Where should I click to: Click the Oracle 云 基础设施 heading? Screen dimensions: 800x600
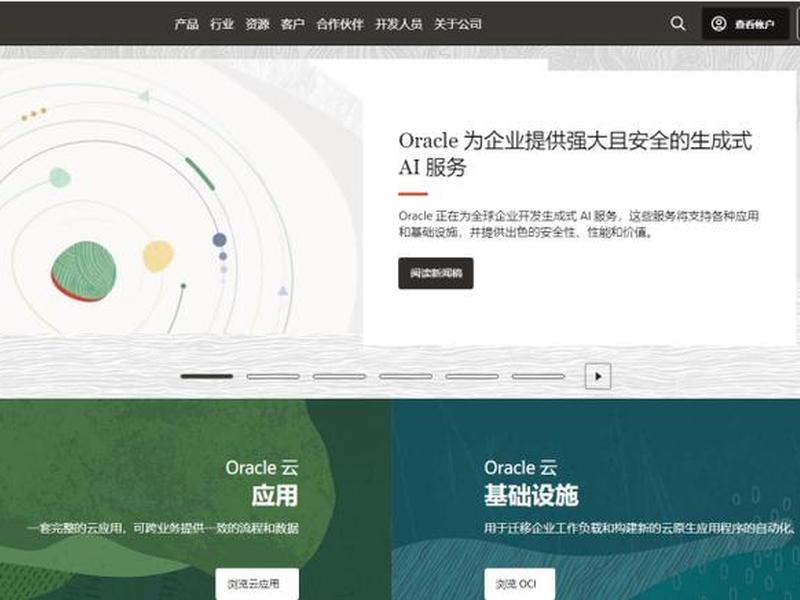click(x=531, y=482)
